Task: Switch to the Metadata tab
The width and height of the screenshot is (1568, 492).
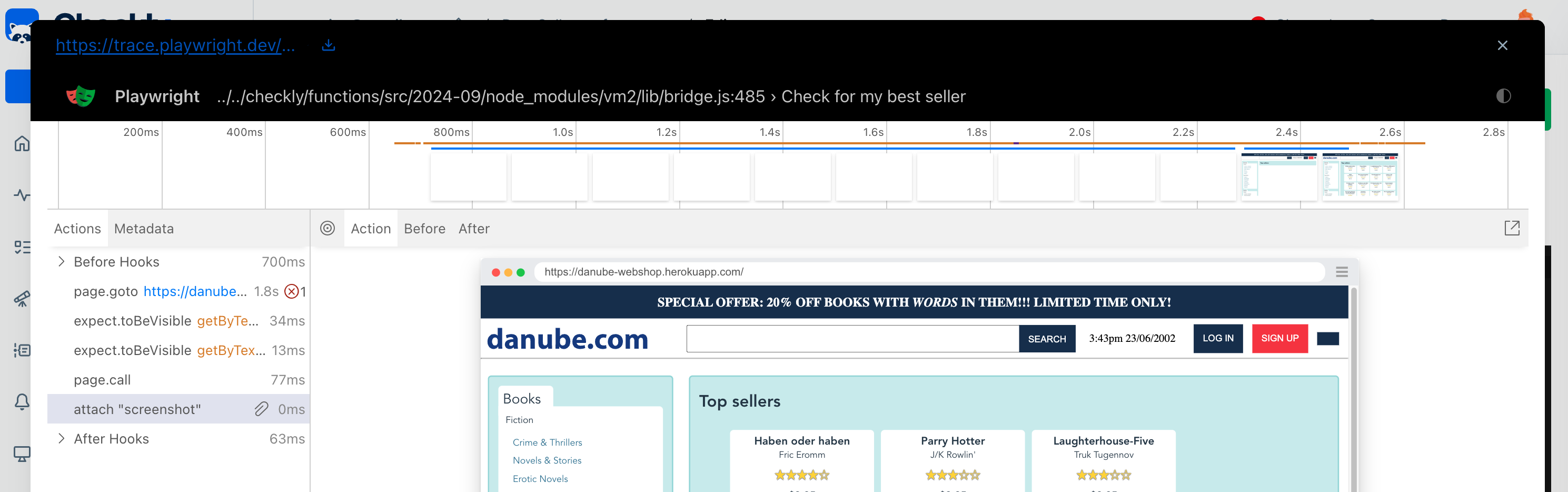Action: click(x=144, y=228)
